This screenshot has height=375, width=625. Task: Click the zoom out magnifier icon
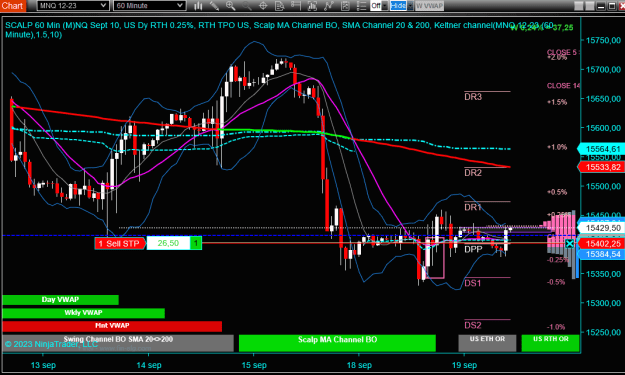(x=247, y=6)
